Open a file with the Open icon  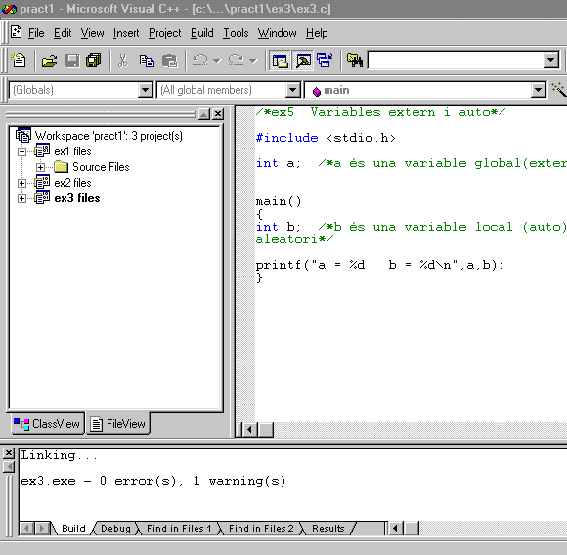coord(50,60)
